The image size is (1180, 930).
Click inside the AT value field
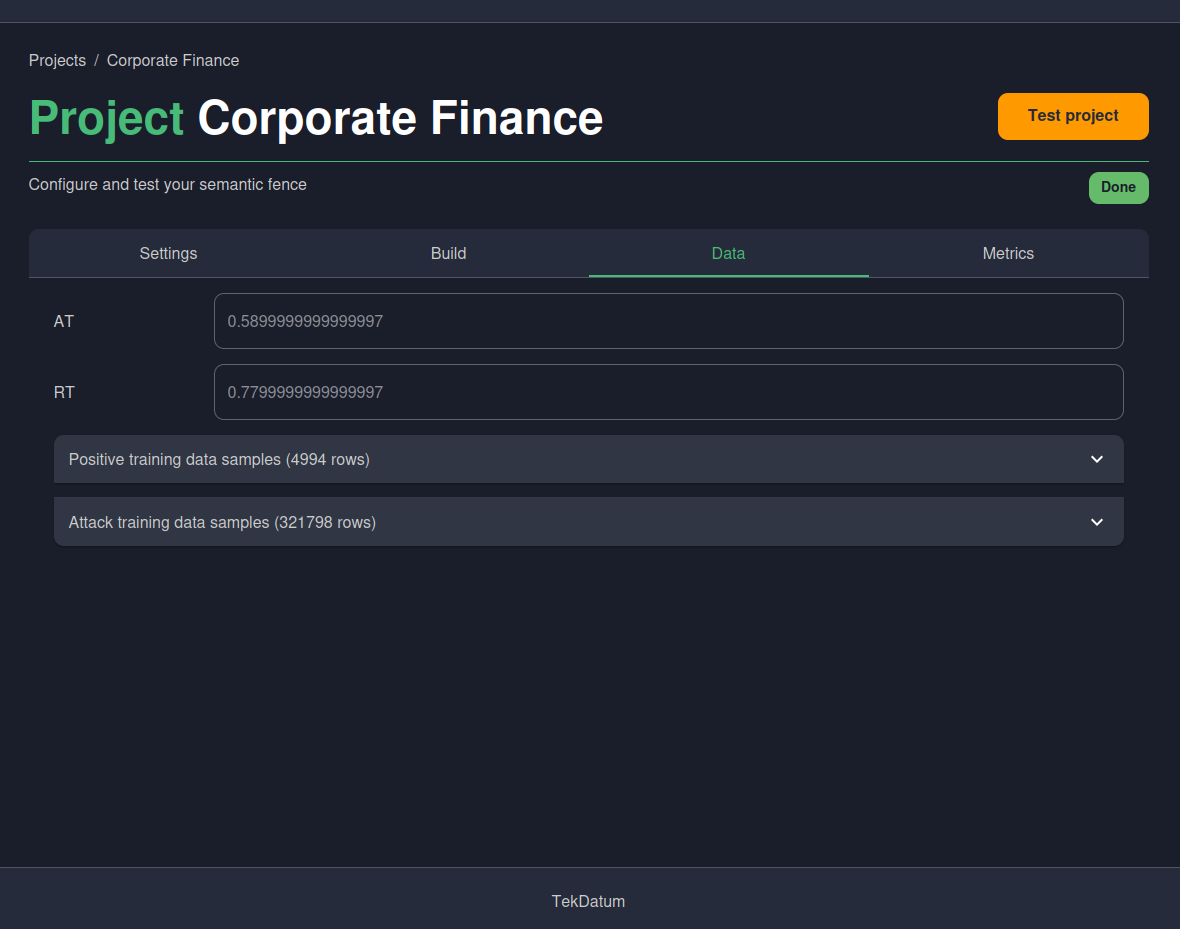tap(668, 321)
